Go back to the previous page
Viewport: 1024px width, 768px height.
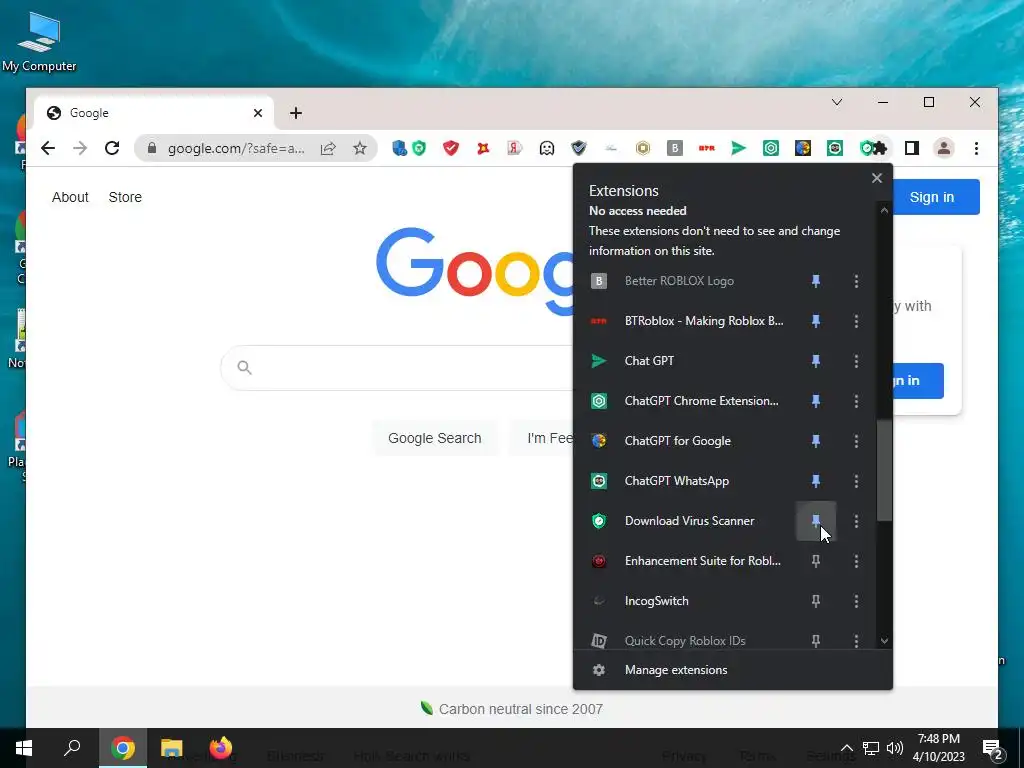point(48,148)
